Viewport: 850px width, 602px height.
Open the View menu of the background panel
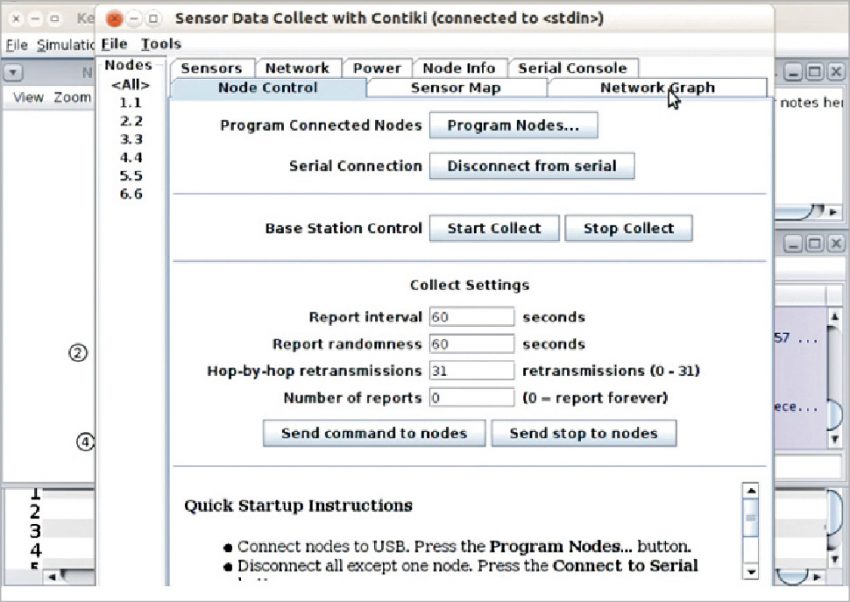(x=28, y=97)
